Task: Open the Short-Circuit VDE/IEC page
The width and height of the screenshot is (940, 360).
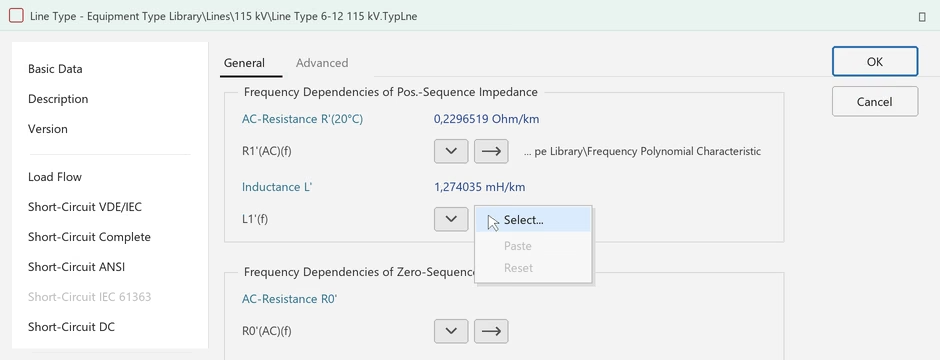Action: [x=85, y=207]
